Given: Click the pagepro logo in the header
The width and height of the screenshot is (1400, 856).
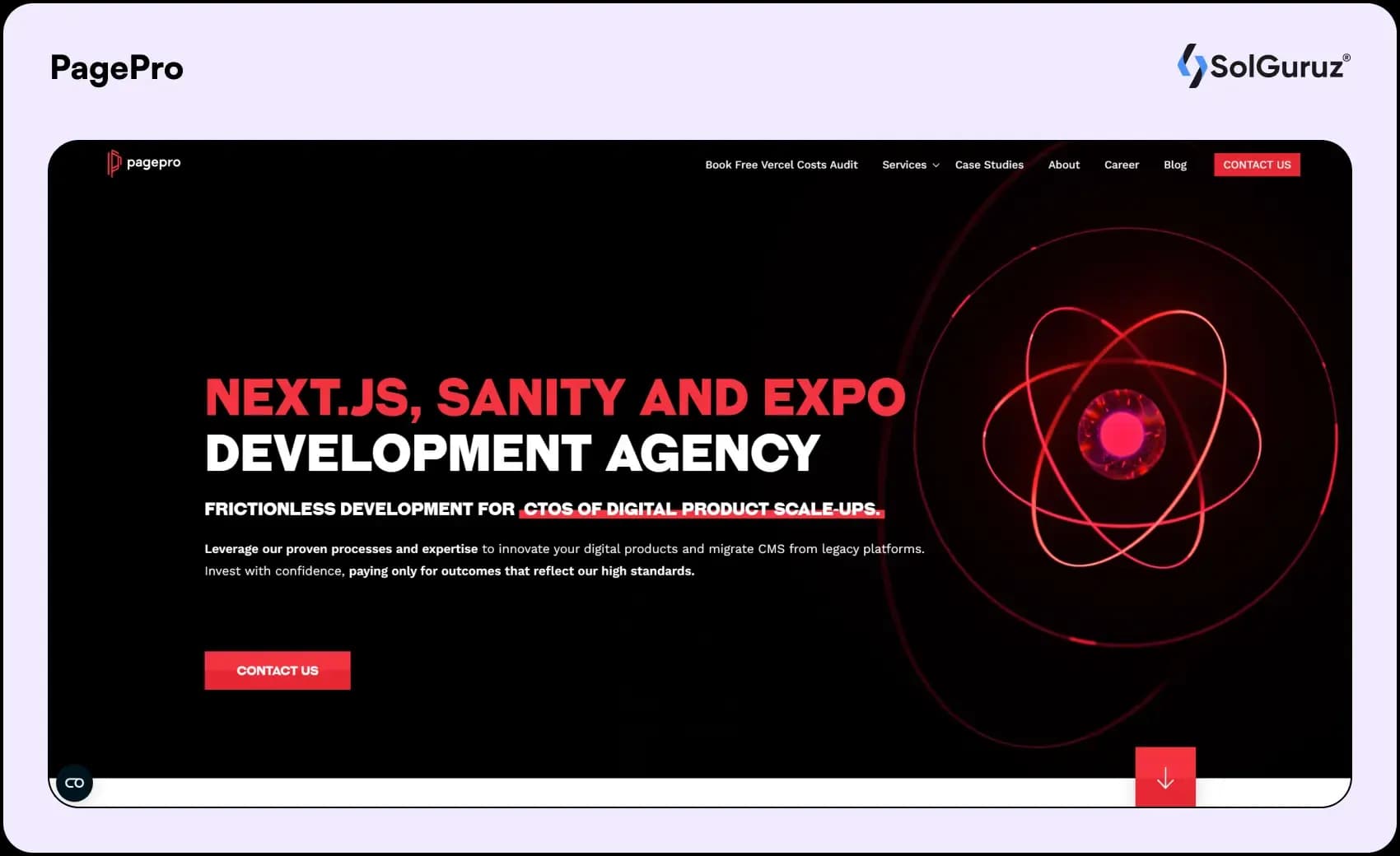Looking at the screenshot, I should pyautogui.click(x=144, y=163).
